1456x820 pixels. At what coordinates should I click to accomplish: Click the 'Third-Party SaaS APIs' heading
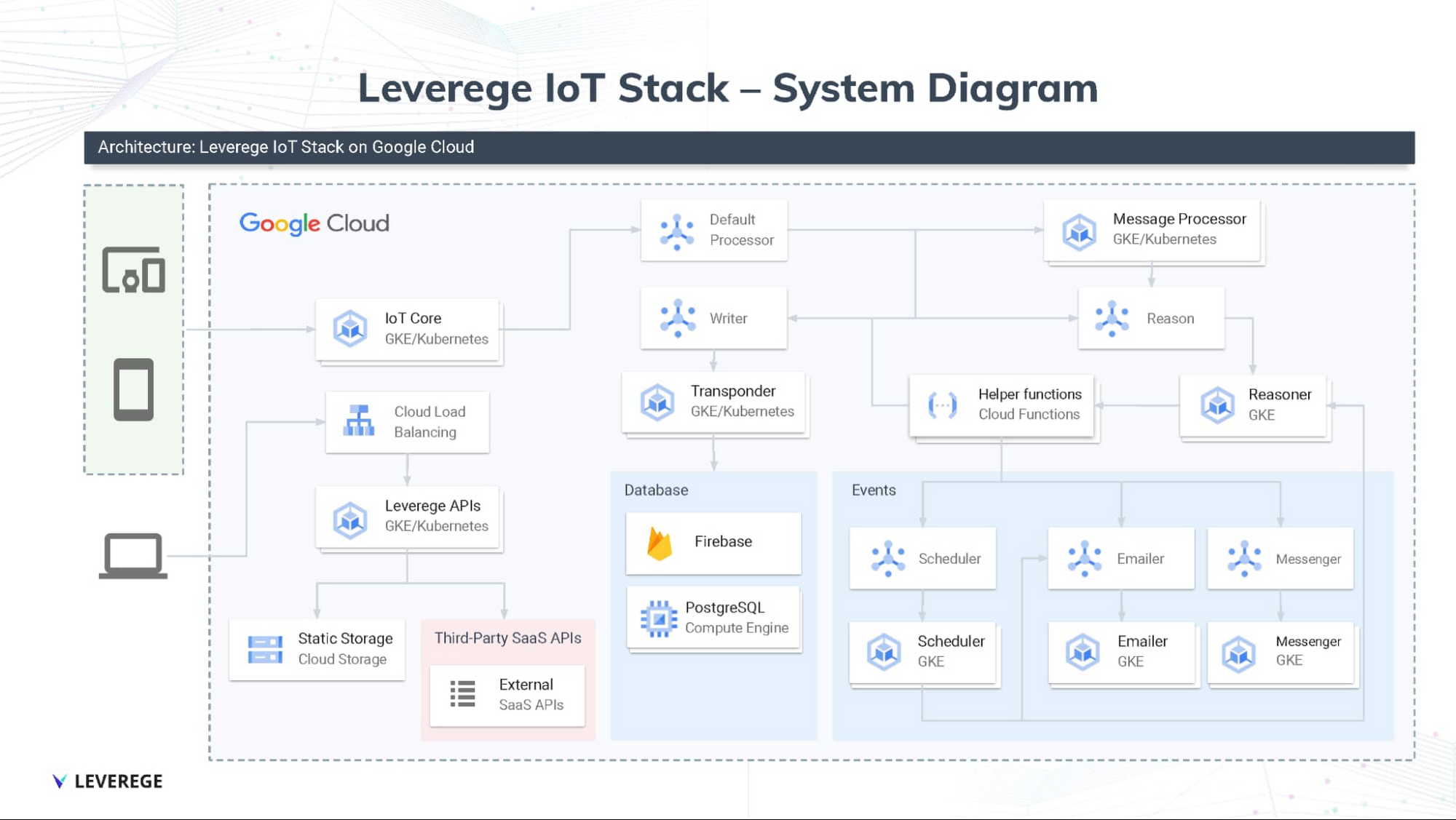(x=507, y=638)
